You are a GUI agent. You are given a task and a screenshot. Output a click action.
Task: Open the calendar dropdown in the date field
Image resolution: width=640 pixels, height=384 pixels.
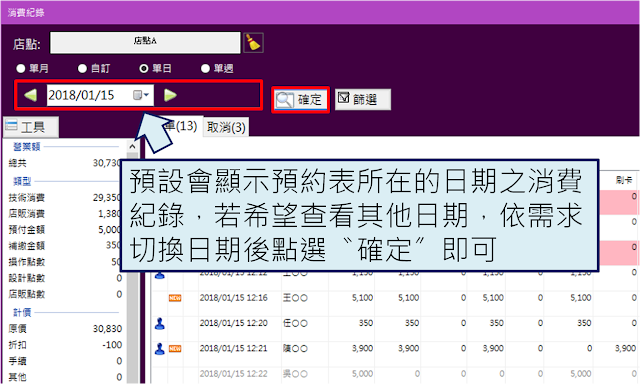click(x=141, y=95)
